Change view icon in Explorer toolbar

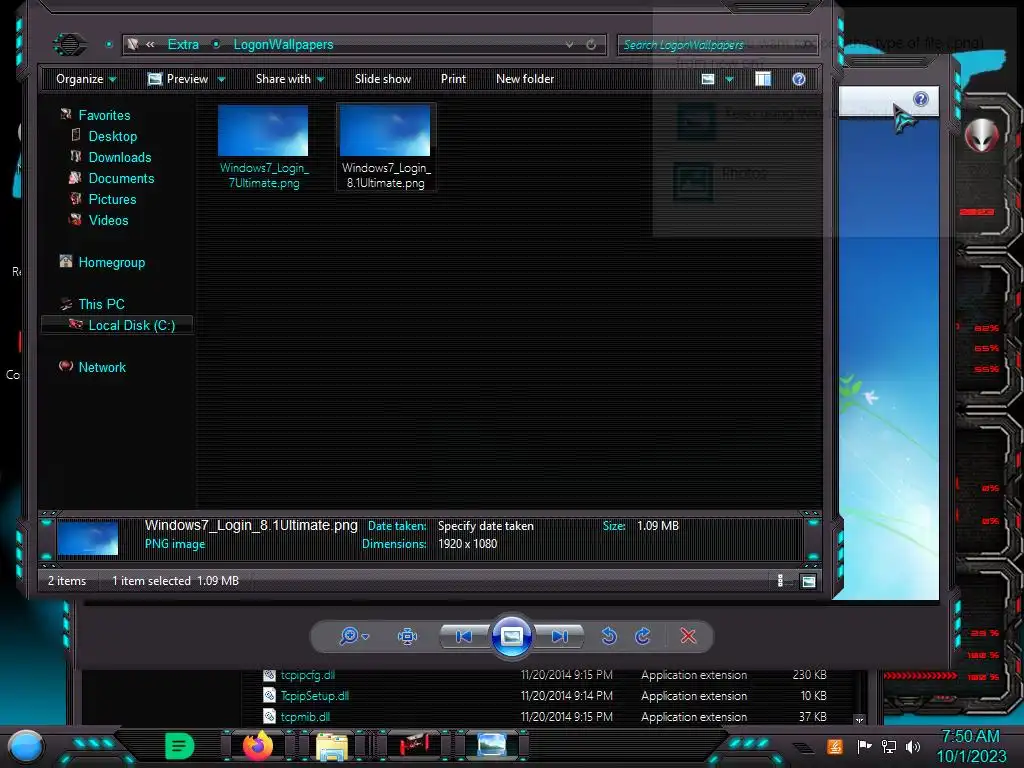pyautogui.click(x=708, y=79)
